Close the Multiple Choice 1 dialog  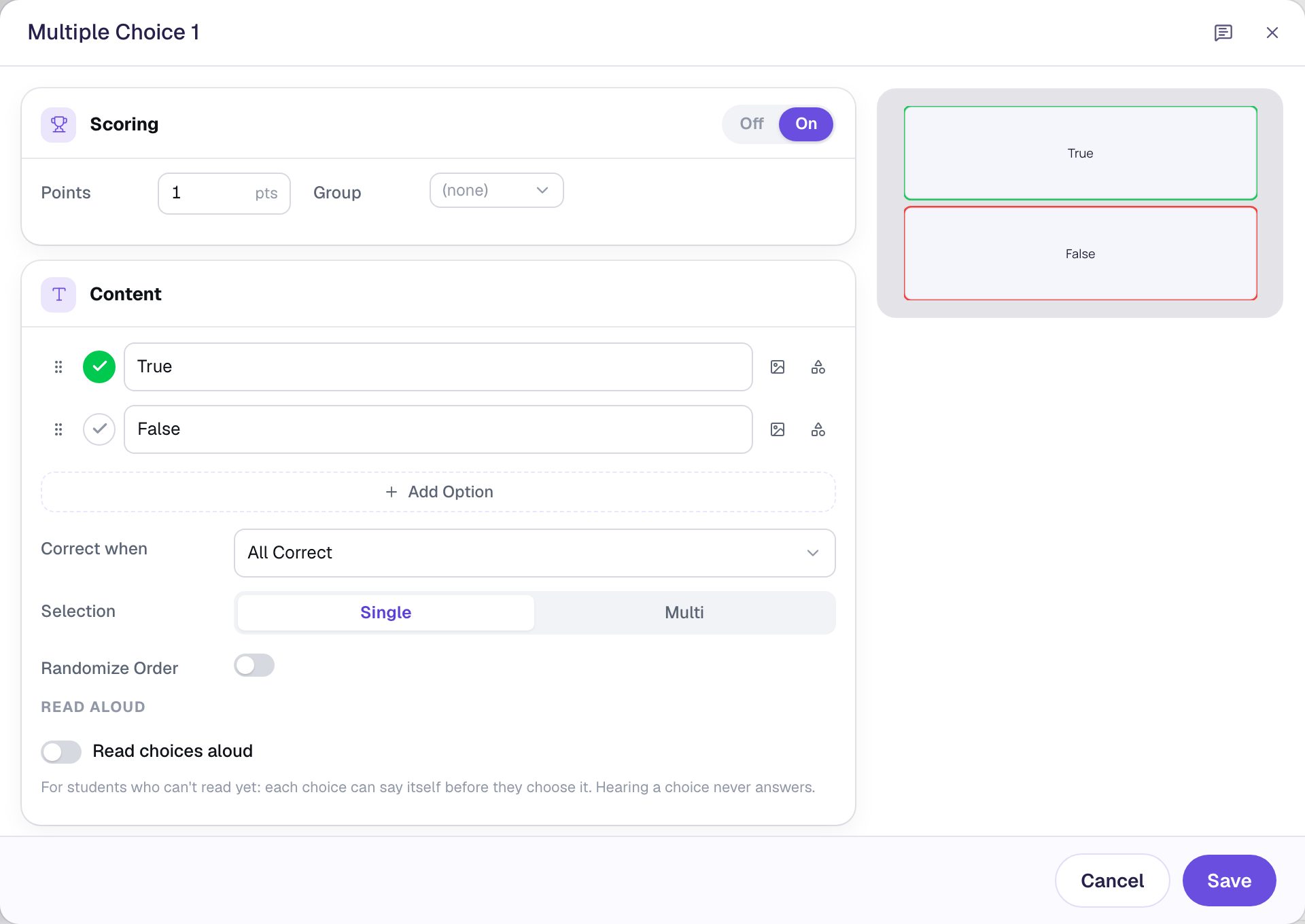[1272, 33]
